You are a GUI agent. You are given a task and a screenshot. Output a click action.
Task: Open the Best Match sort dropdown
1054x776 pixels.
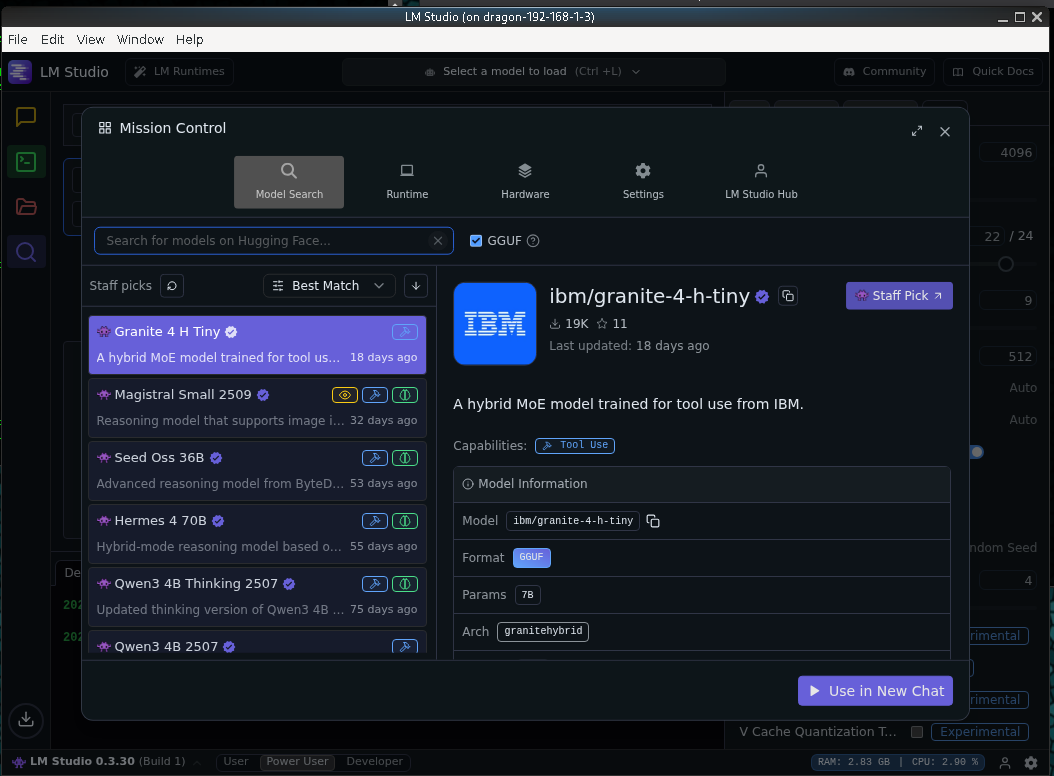click(x=329, y=286)
